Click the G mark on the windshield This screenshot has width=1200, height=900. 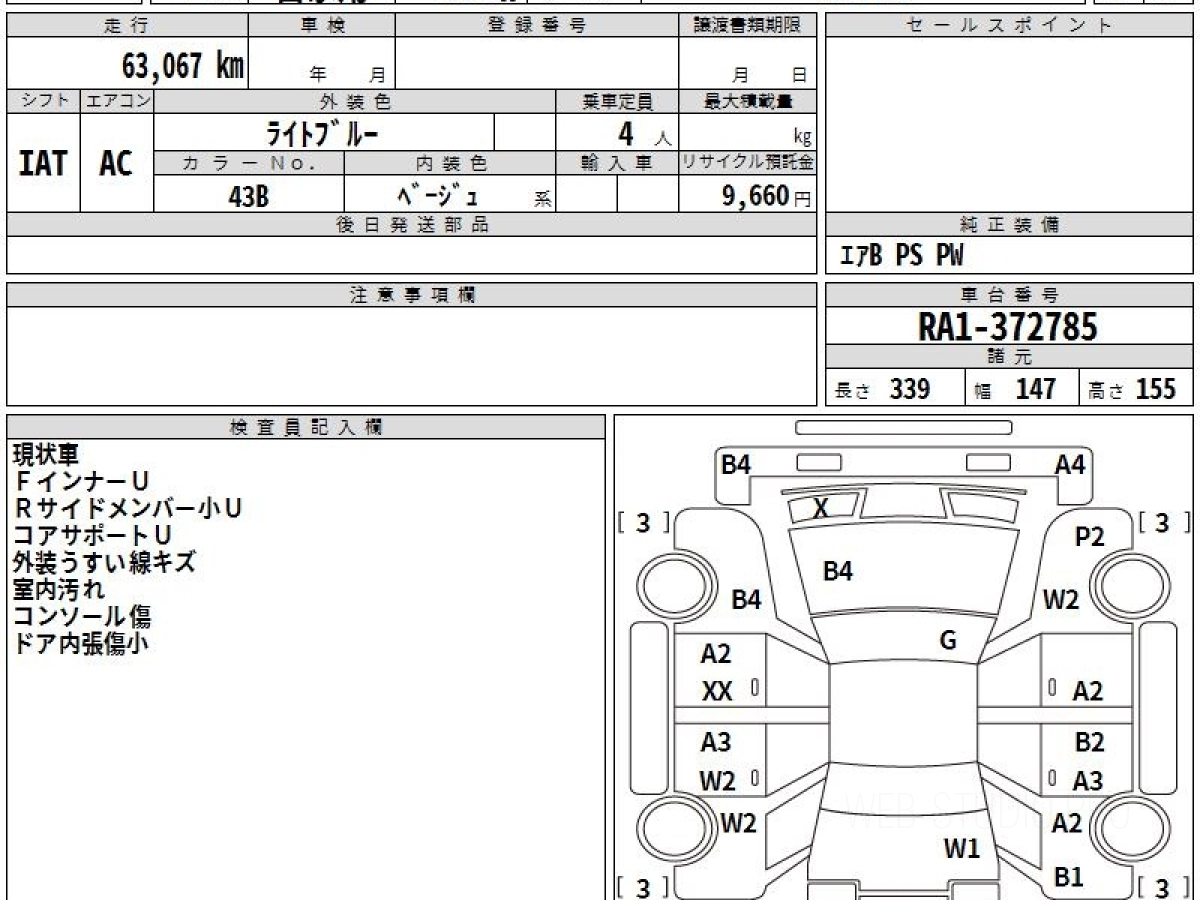(948, 641)
